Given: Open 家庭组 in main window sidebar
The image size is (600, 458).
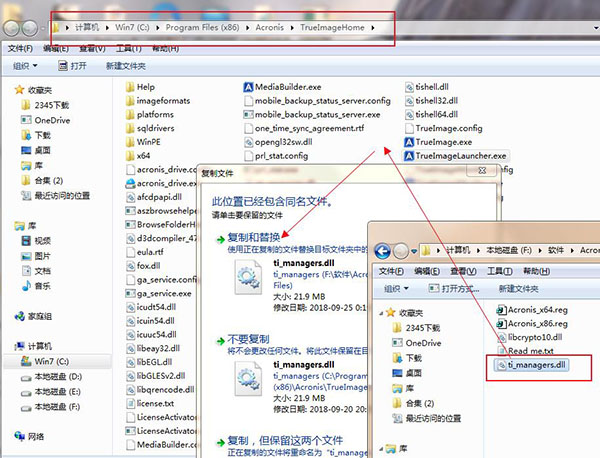Looking at the screenshot, I should click(x=33, y=316).
